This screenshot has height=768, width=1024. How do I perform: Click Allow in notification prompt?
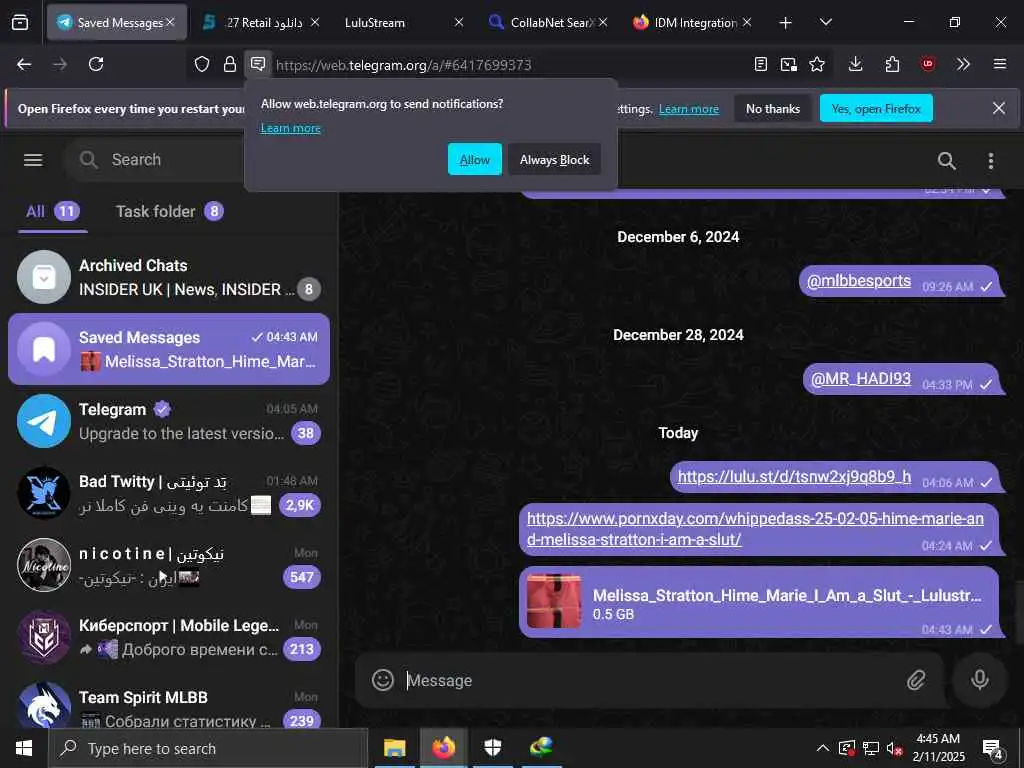[475, 159]
